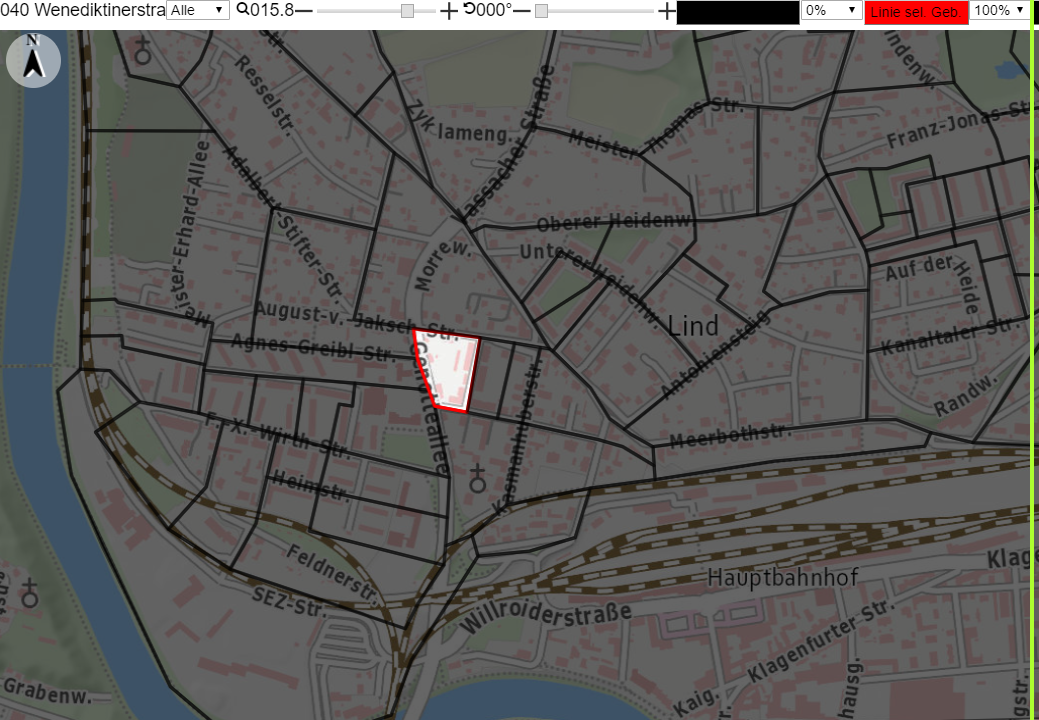The width and height of the screenshot is (1039, 720).
Task: Click the zoom minus icon
Action: [x=303, y=11]
